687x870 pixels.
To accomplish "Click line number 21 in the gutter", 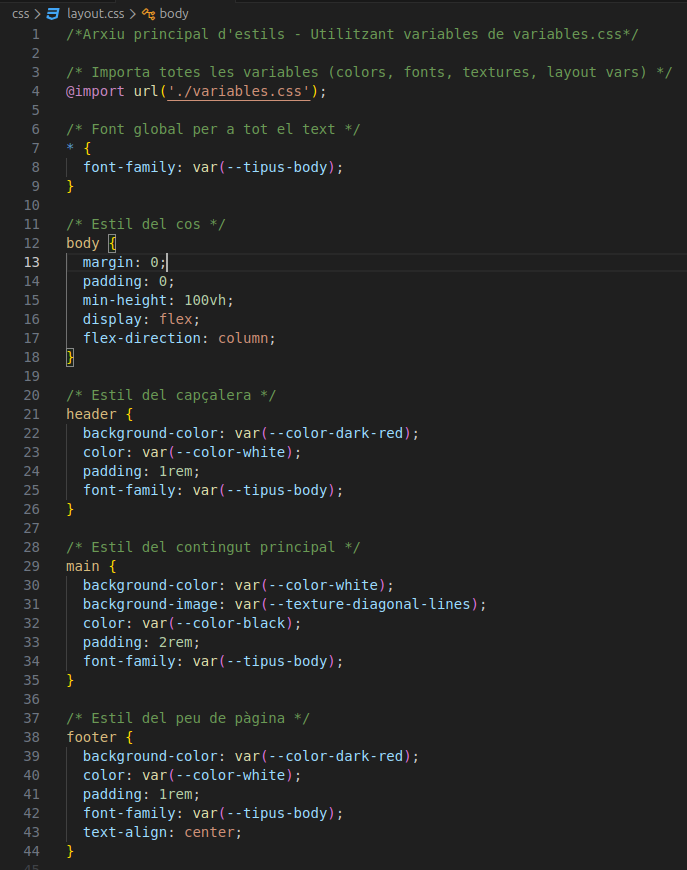I will (32, 414).
